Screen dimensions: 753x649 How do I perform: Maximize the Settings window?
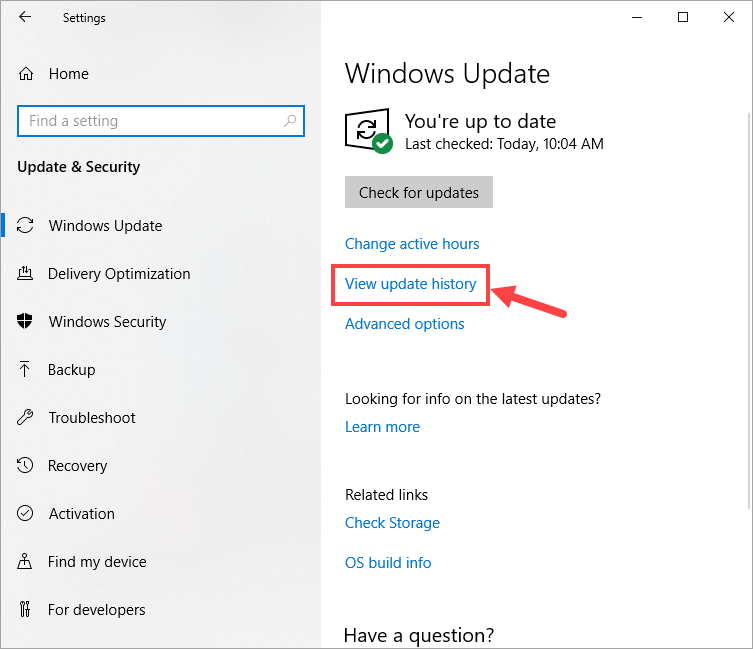pyautogui.click(x=683, y=17)
